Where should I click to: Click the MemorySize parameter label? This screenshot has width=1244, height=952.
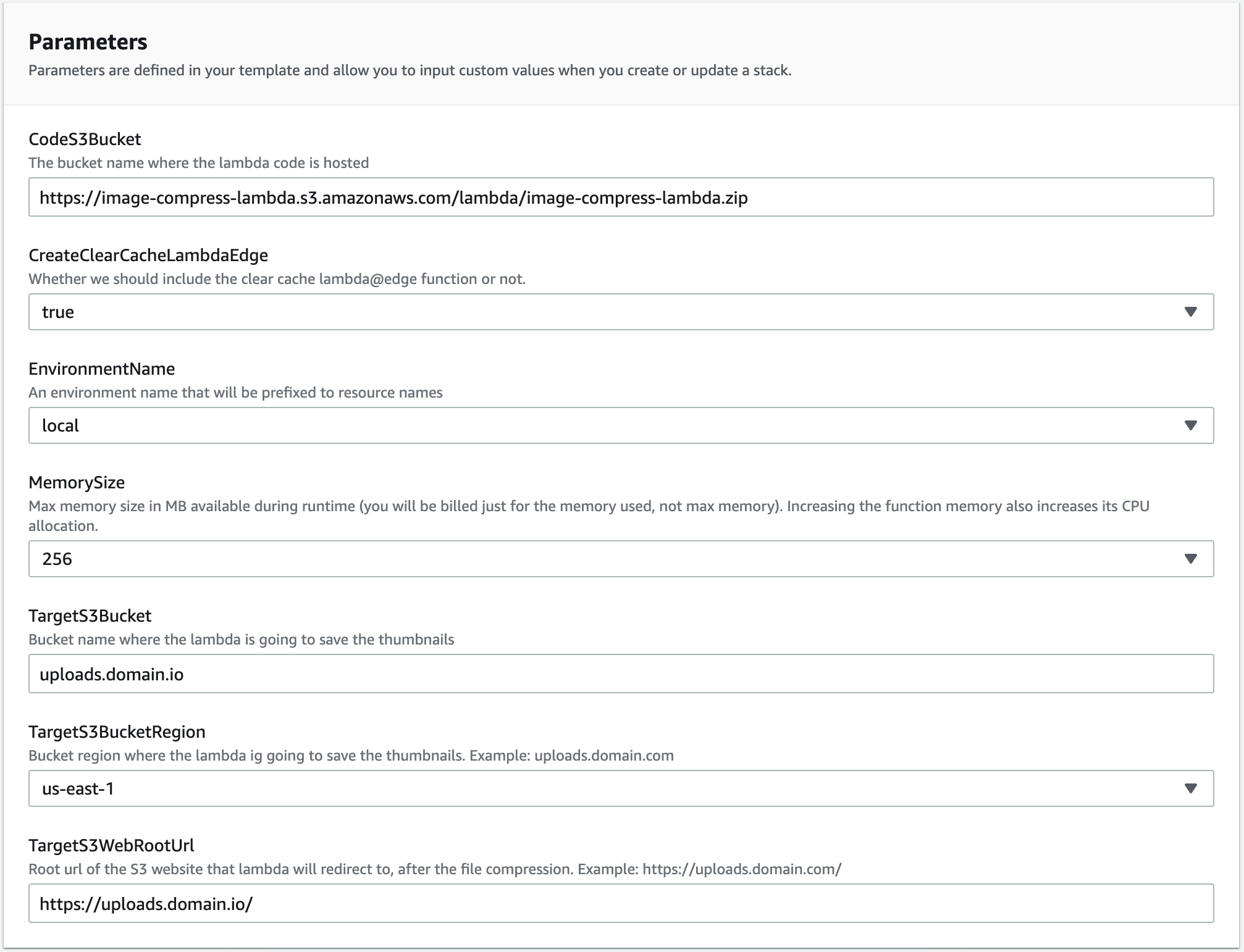77,483
